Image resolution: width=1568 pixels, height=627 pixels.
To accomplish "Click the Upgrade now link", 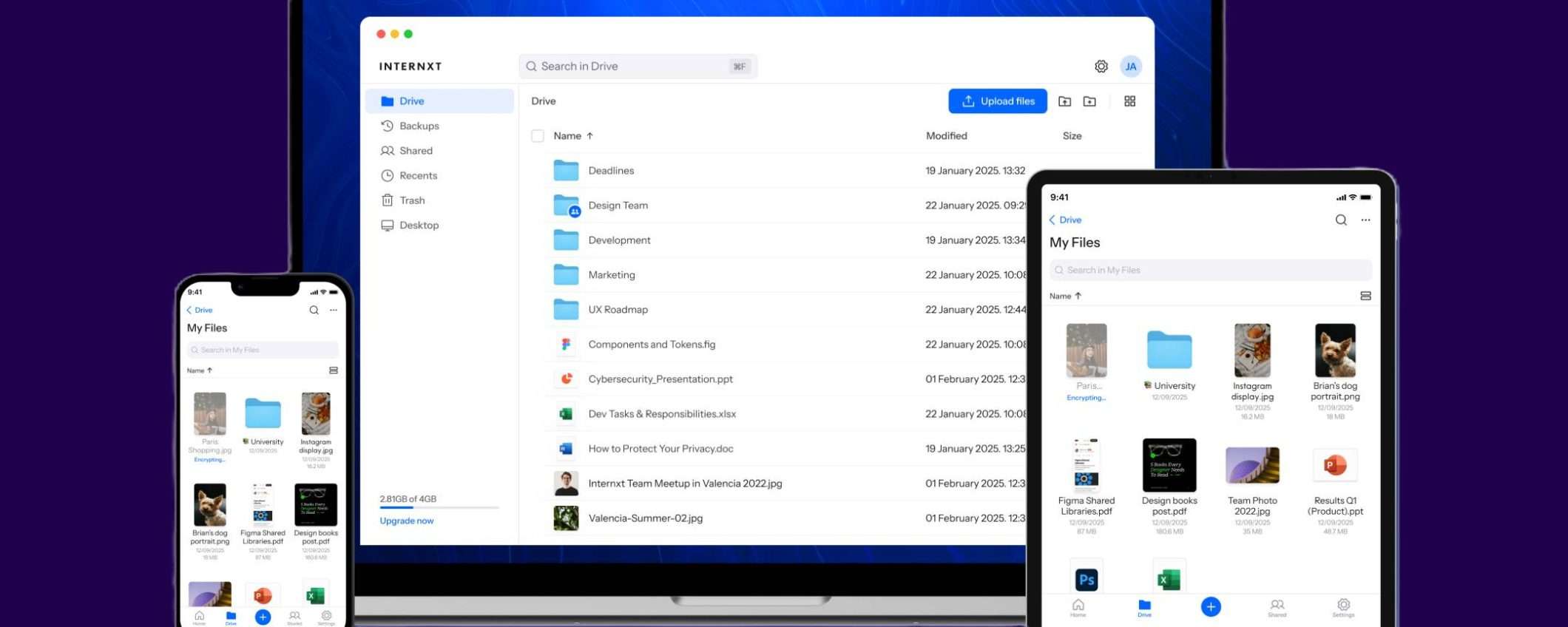I will click(406, 521).
